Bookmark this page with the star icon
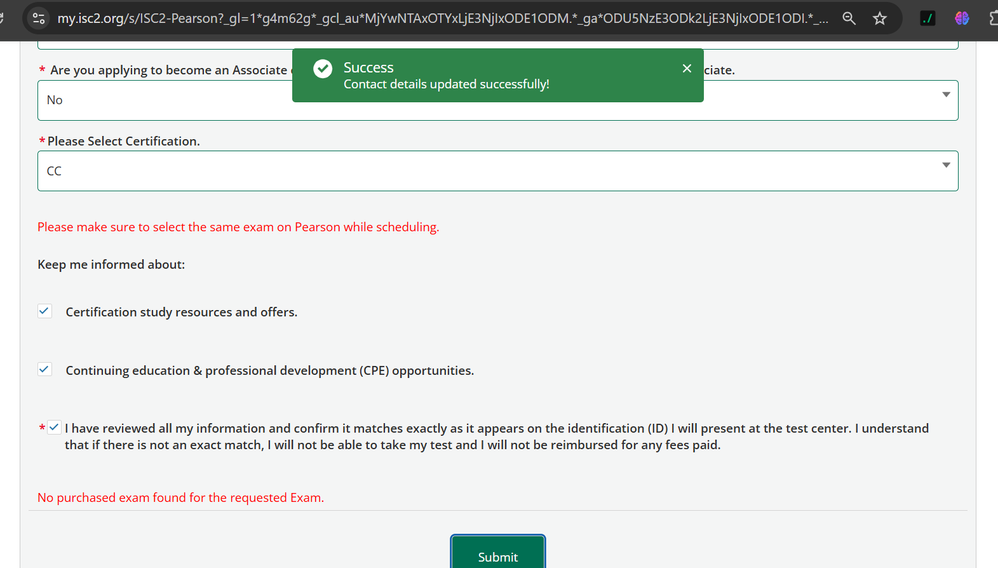The width and height of the screenshot is (998, 568). click(879, 18)
